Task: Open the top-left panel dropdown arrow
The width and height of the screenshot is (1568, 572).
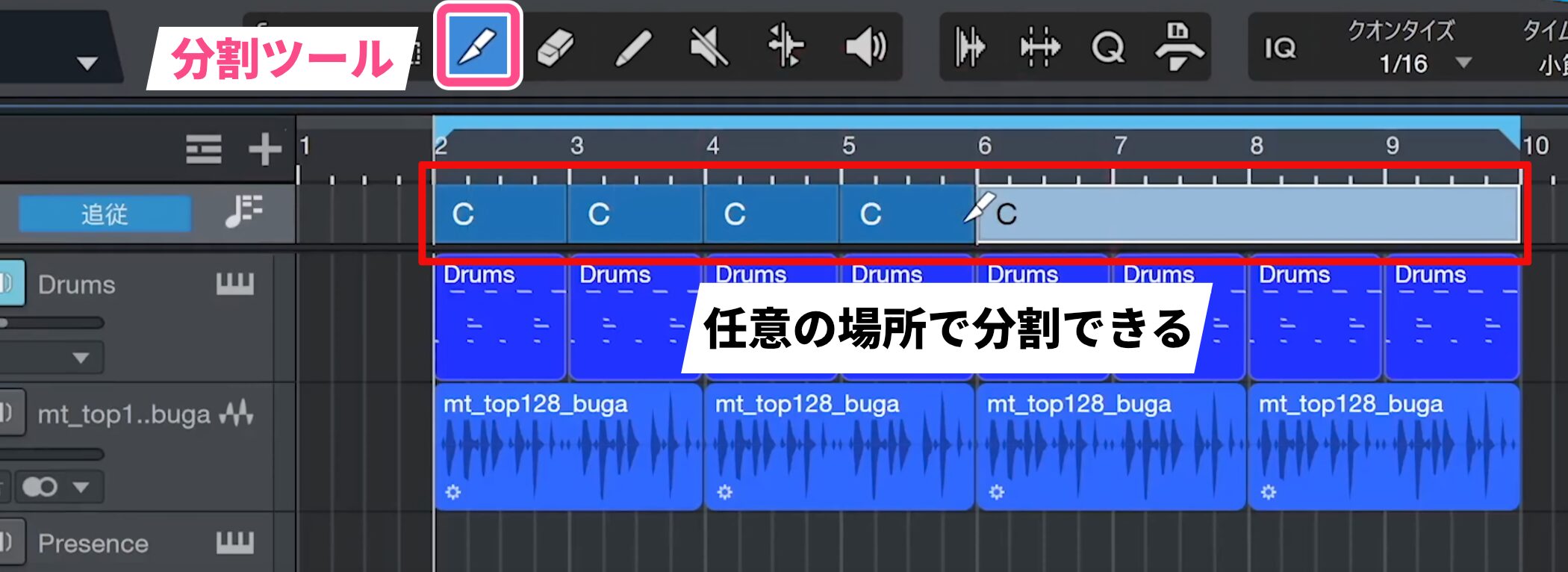Action: [87, 63]
